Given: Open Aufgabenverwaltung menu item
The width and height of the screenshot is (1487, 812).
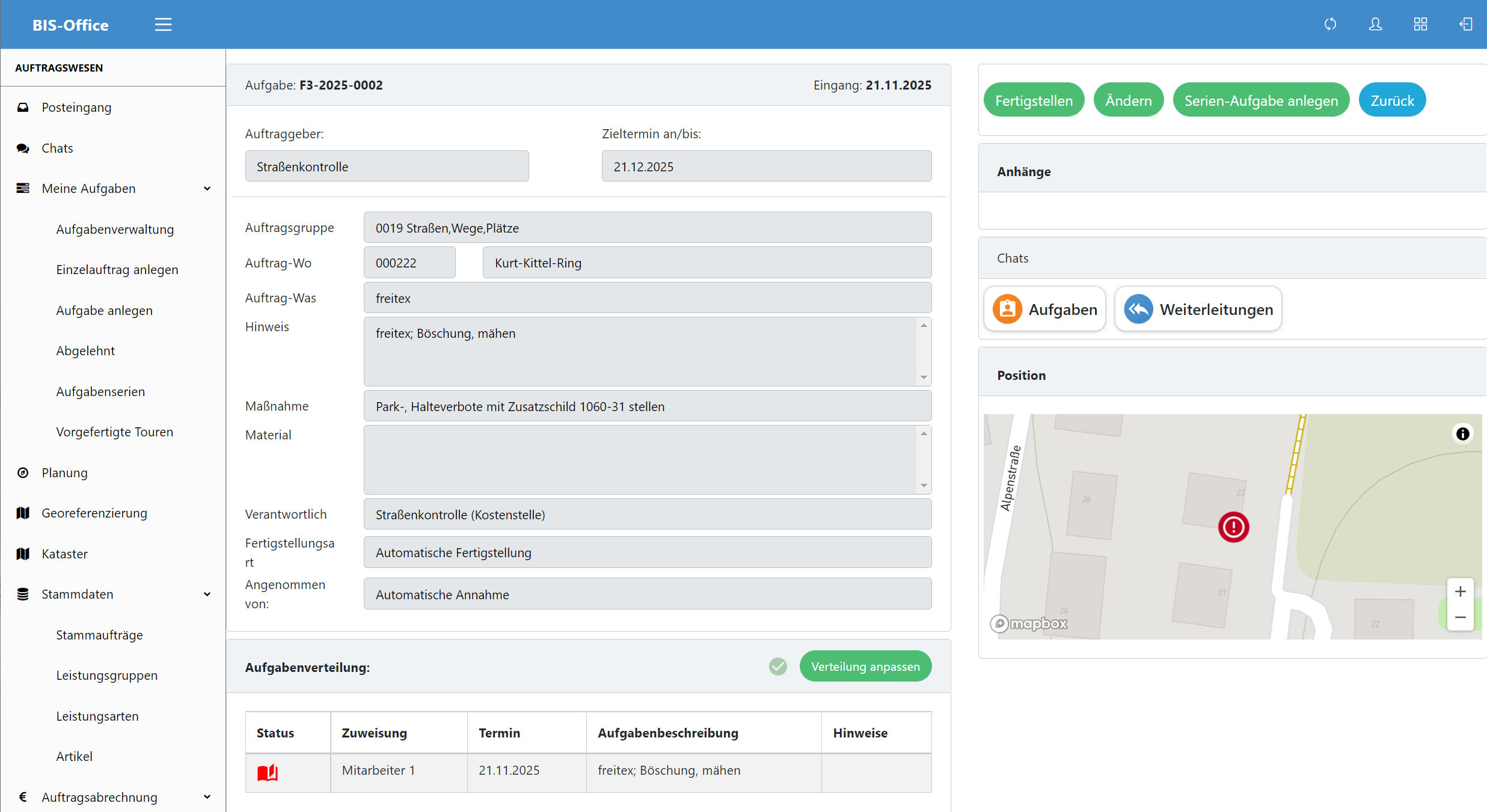Looking at the screenshot, I should [115, 230].
